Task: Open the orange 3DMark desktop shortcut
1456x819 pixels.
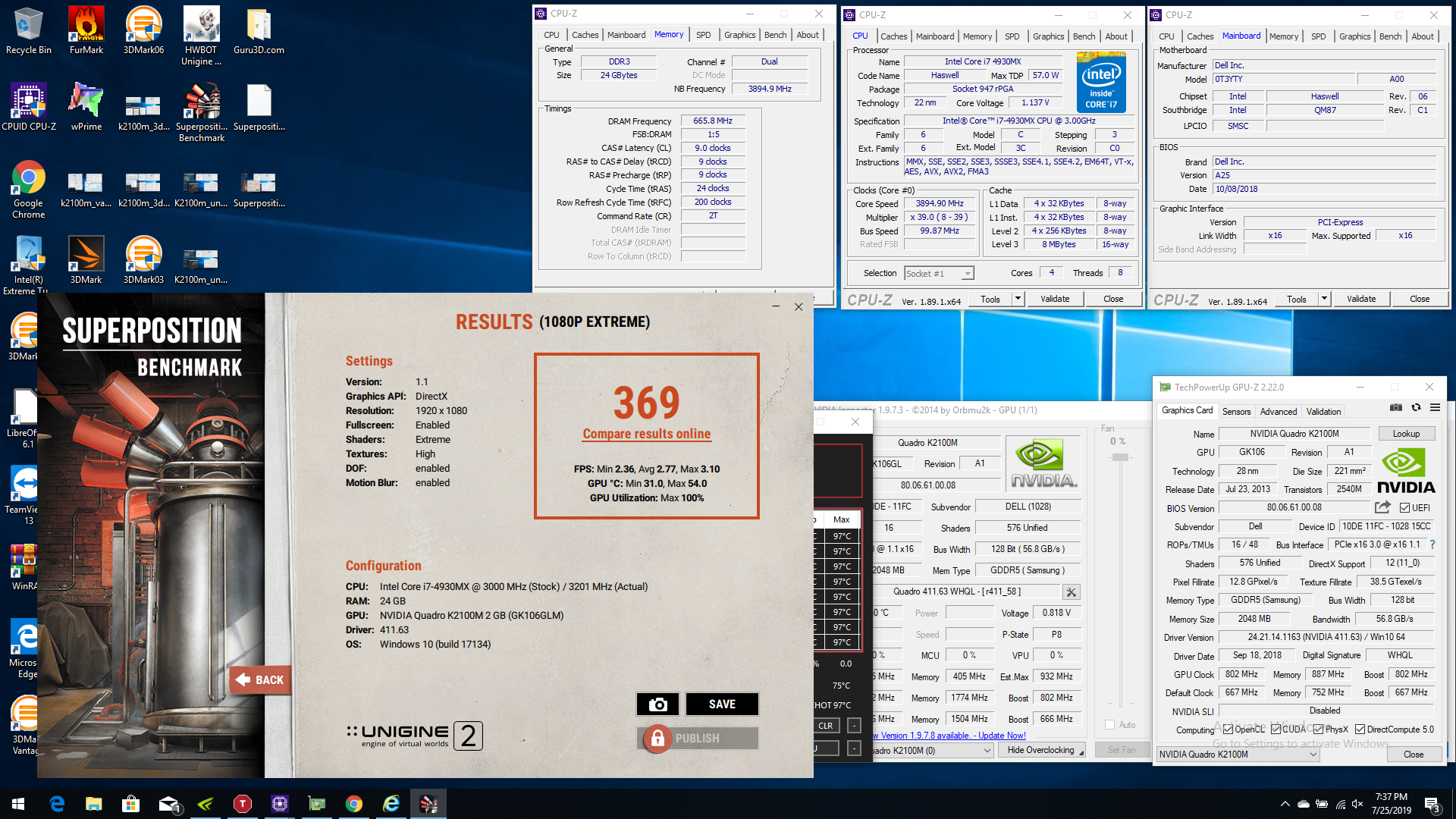Action: coord(86,260)
